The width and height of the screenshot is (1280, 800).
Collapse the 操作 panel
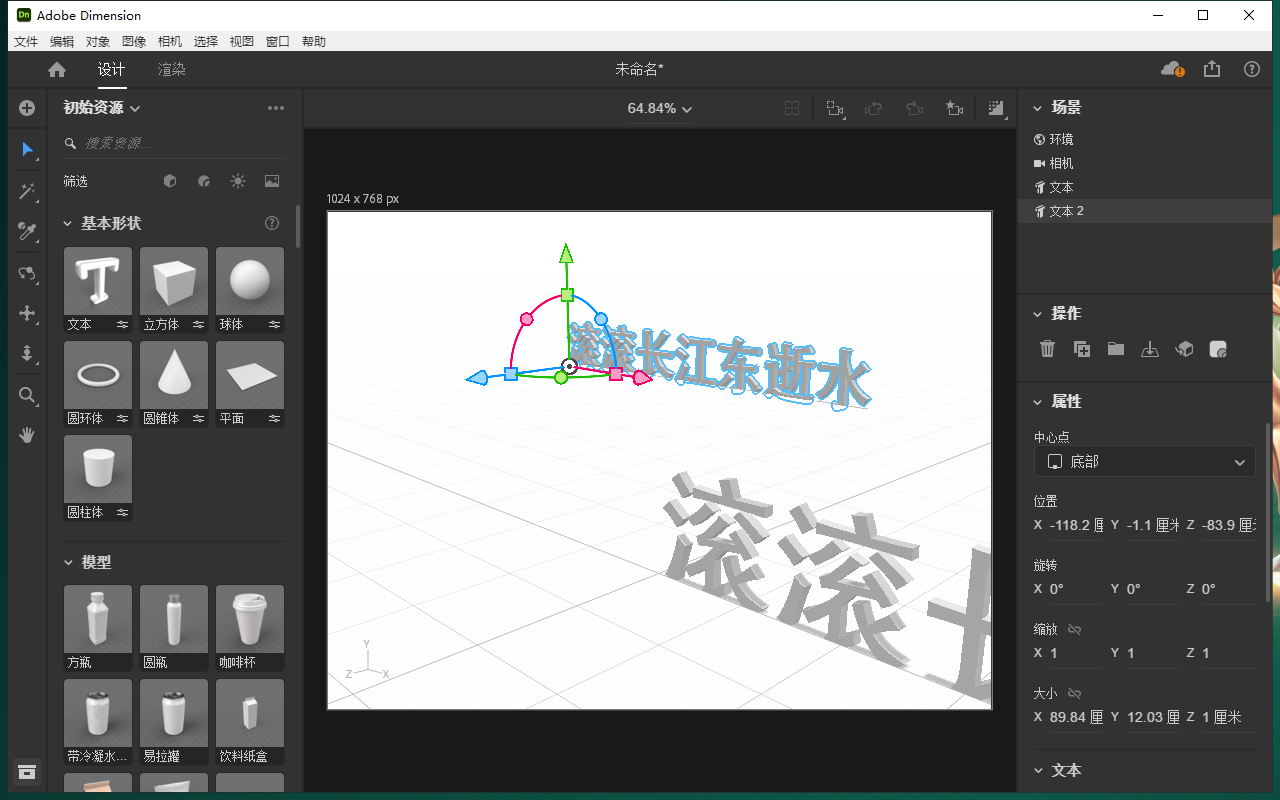1037,314
